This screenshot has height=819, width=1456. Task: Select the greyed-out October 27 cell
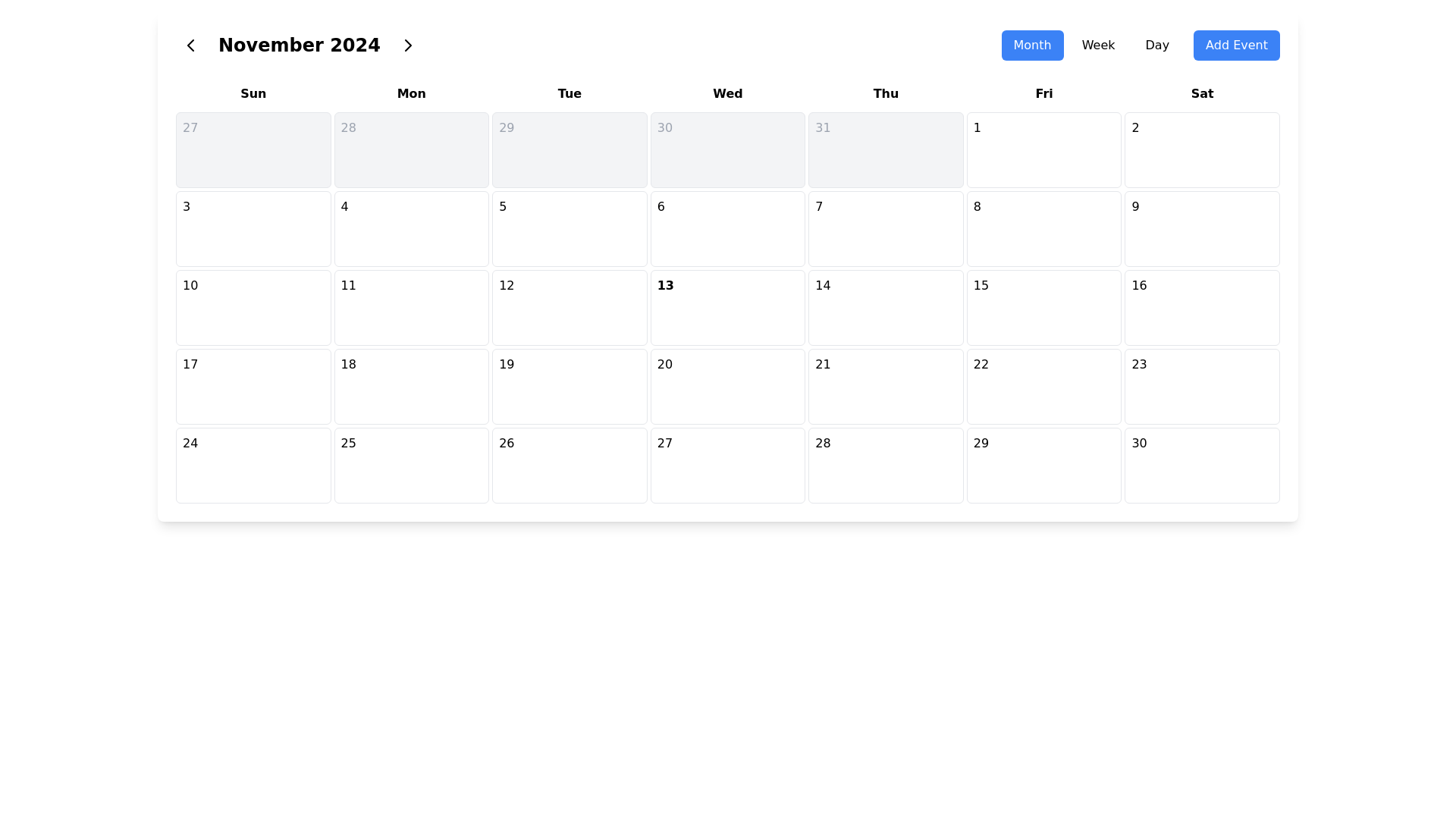coord(253,150)
